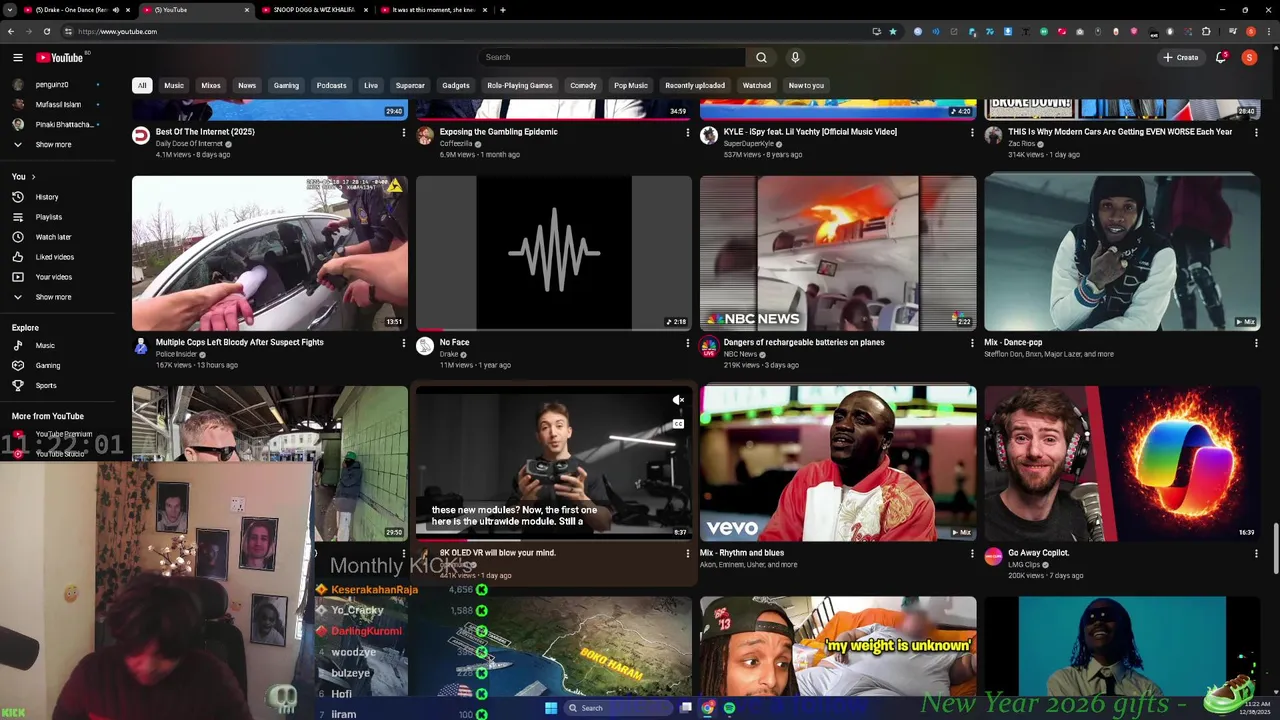The width and height of the screenshot is (1280, 720).
Task: Open Playlists in the sidebar
Action: click(x=48, y=217)
